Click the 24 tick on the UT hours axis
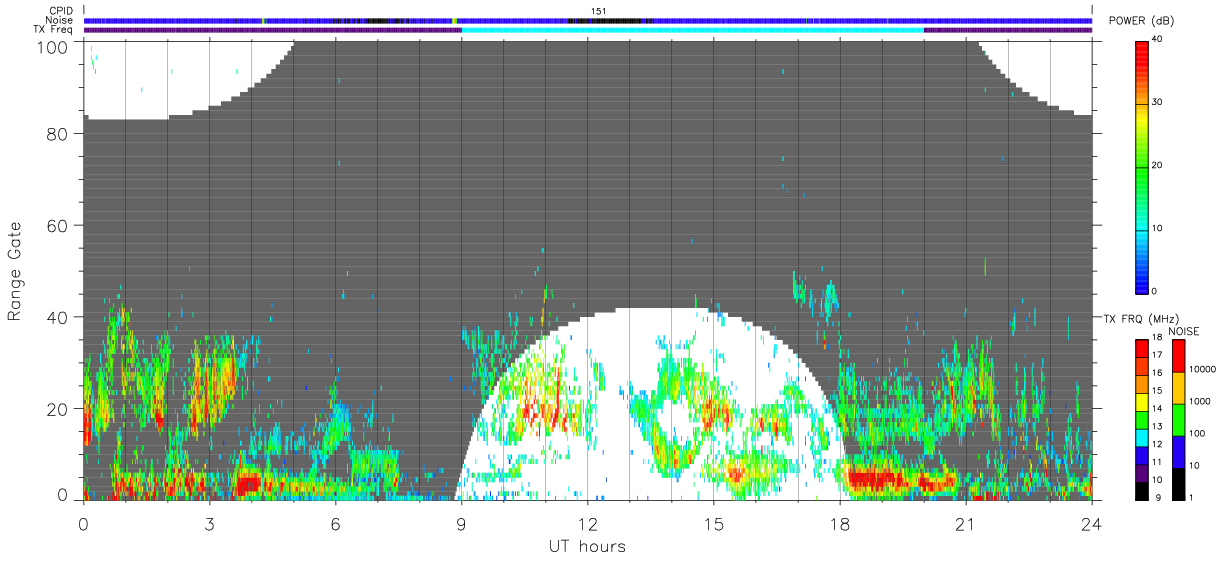Viewport: 1228px width, 567px height. [x=1091, y=523]
